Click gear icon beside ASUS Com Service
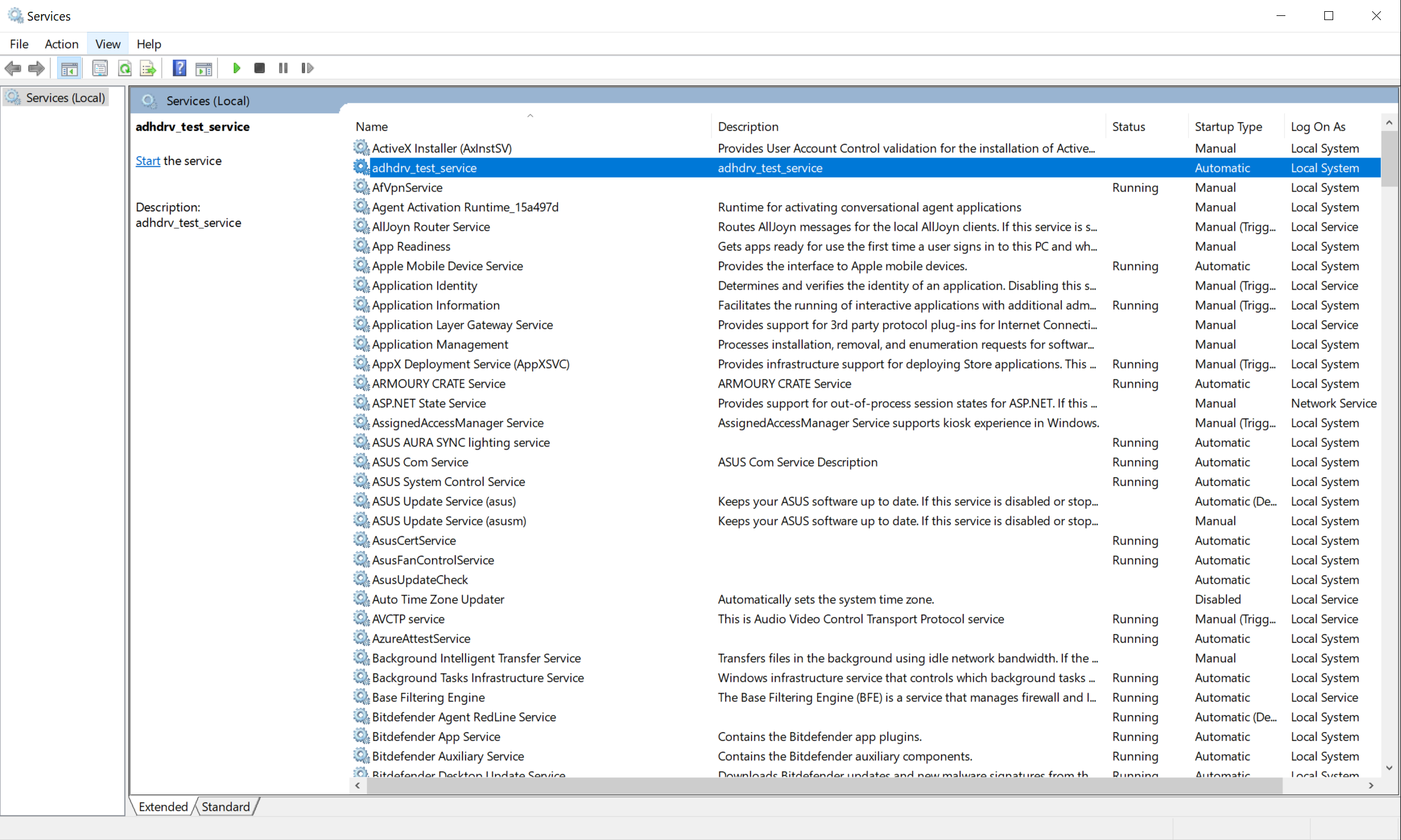Image resolution: width=1401 pixels, height=840 pixels. coord(362,461)
